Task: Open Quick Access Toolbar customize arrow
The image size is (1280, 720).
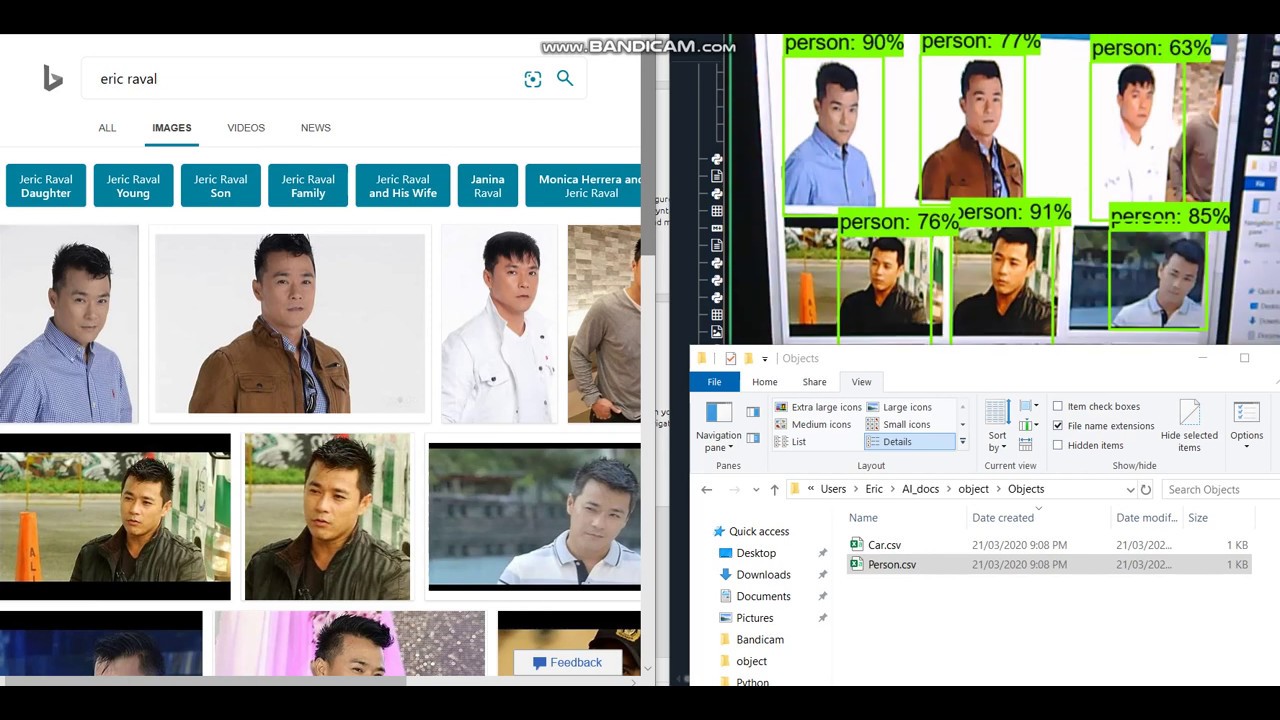Action: (765, 359)
